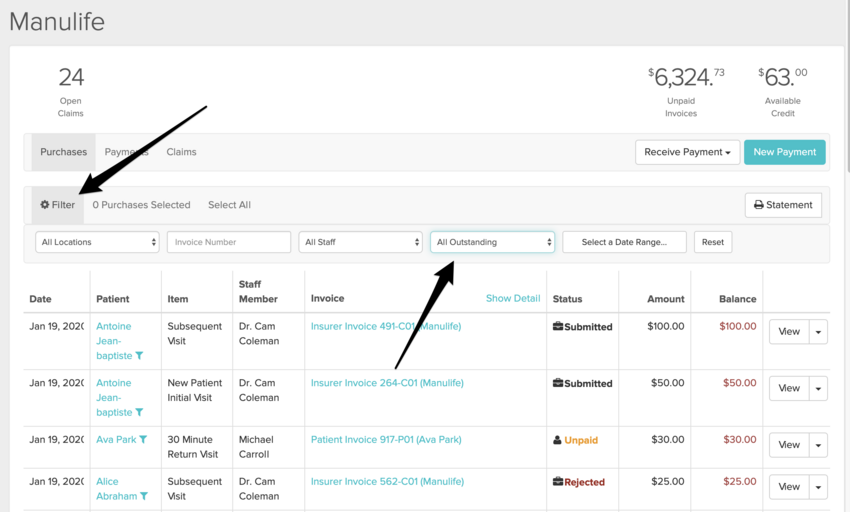This screenshot has height=512, width=850.
Task: Select the Purchases tab
Action: click(63, 152)
